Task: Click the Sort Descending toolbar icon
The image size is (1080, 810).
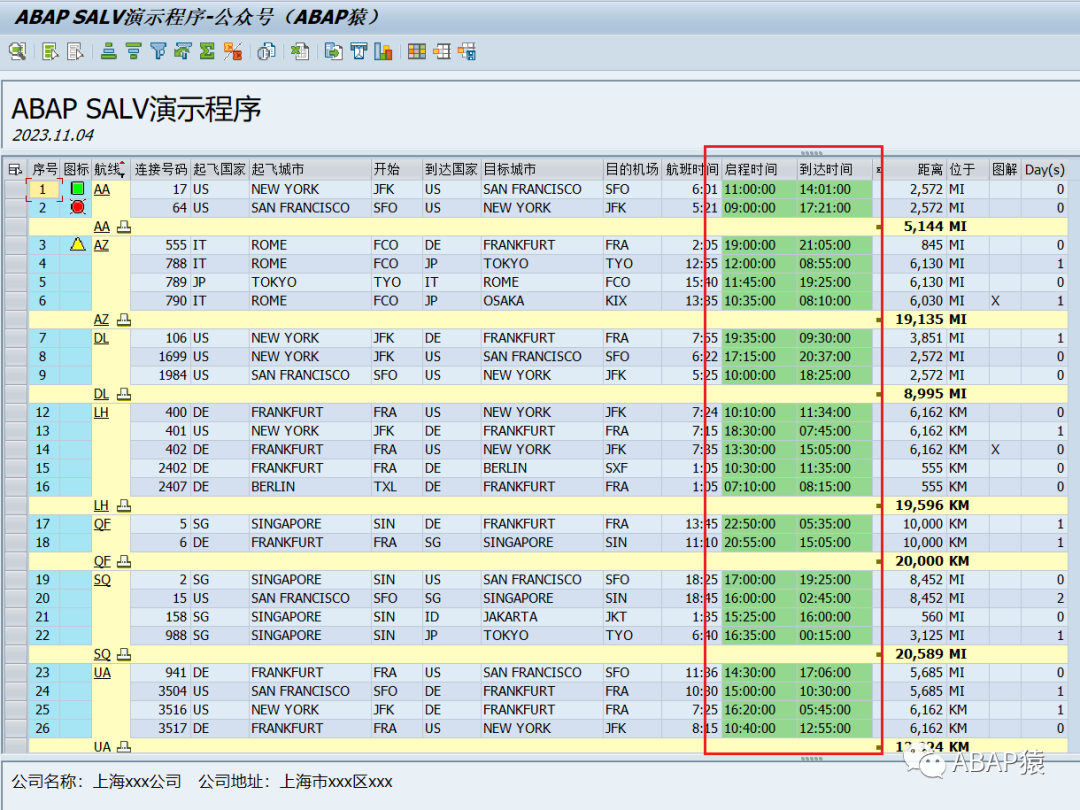Action: pos(134,51)
